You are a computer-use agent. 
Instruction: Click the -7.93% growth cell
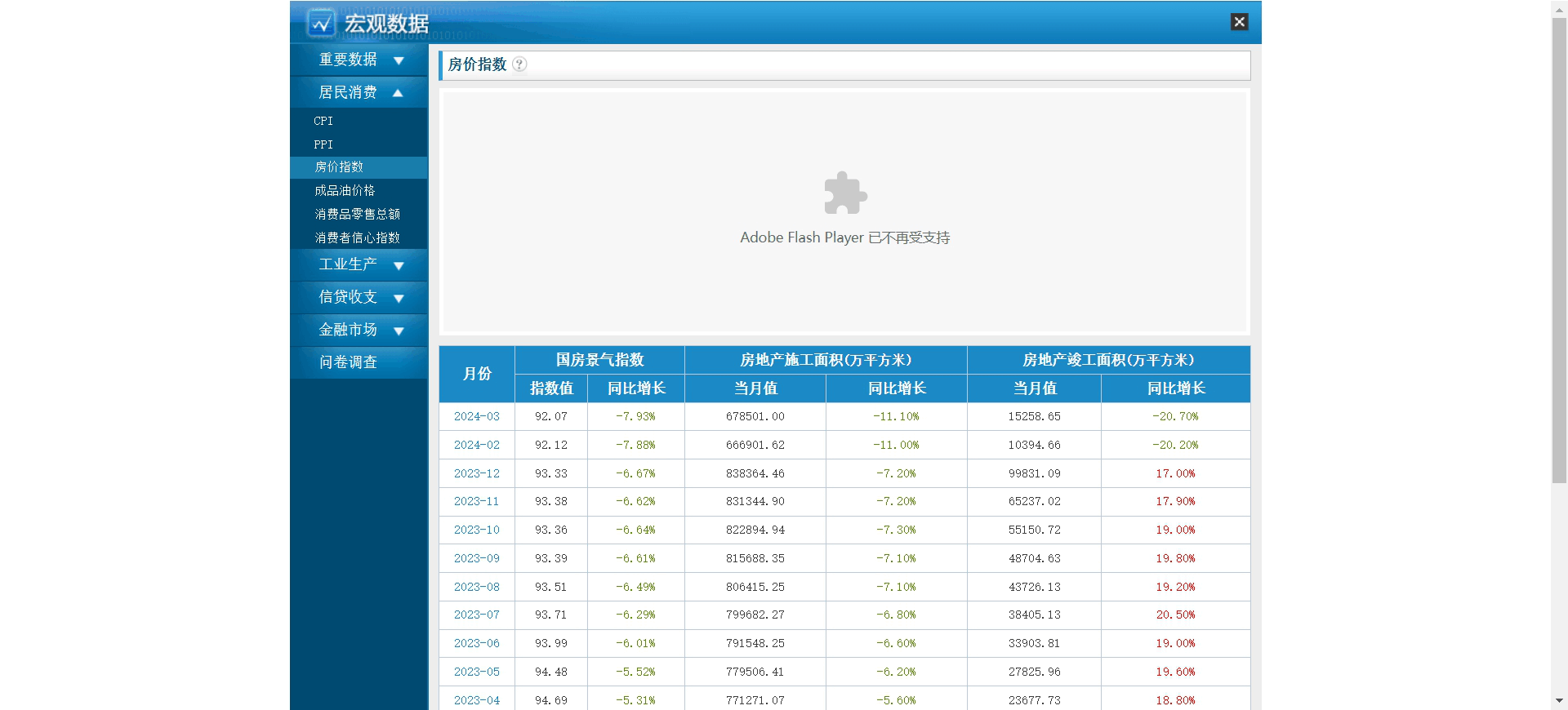click(636, 416)
